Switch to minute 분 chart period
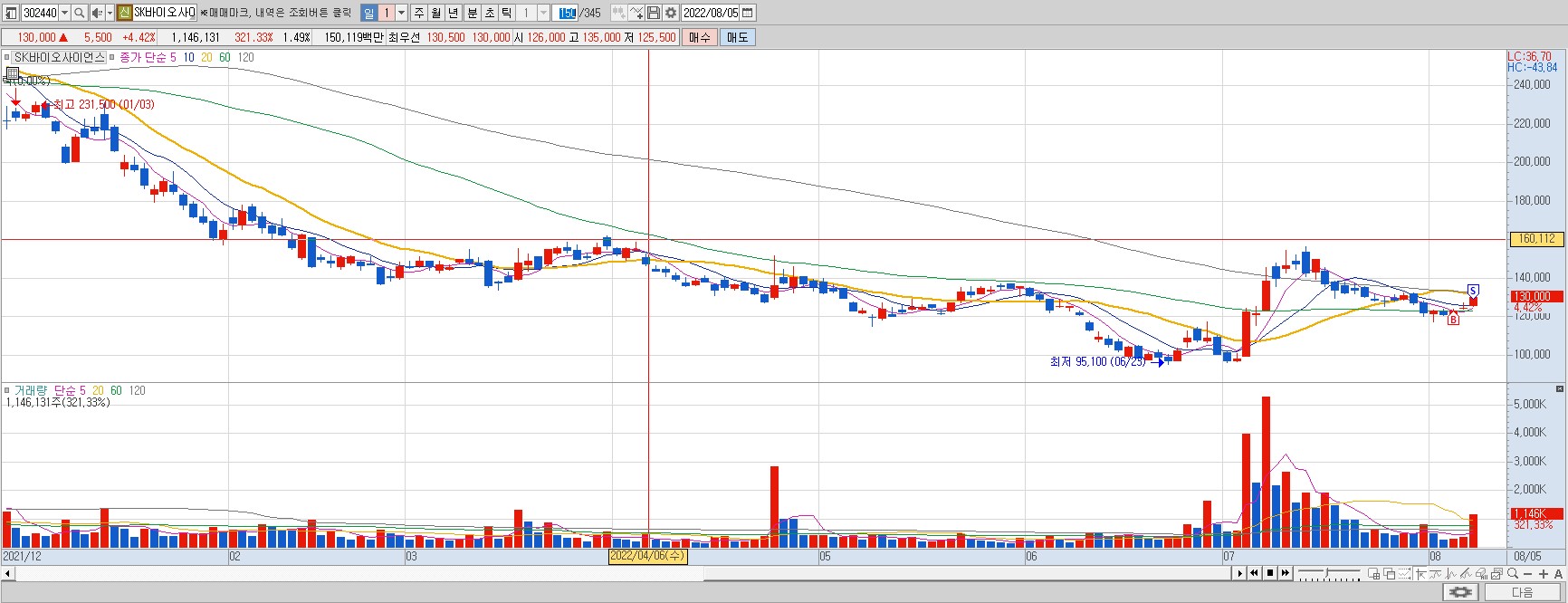 472,13
